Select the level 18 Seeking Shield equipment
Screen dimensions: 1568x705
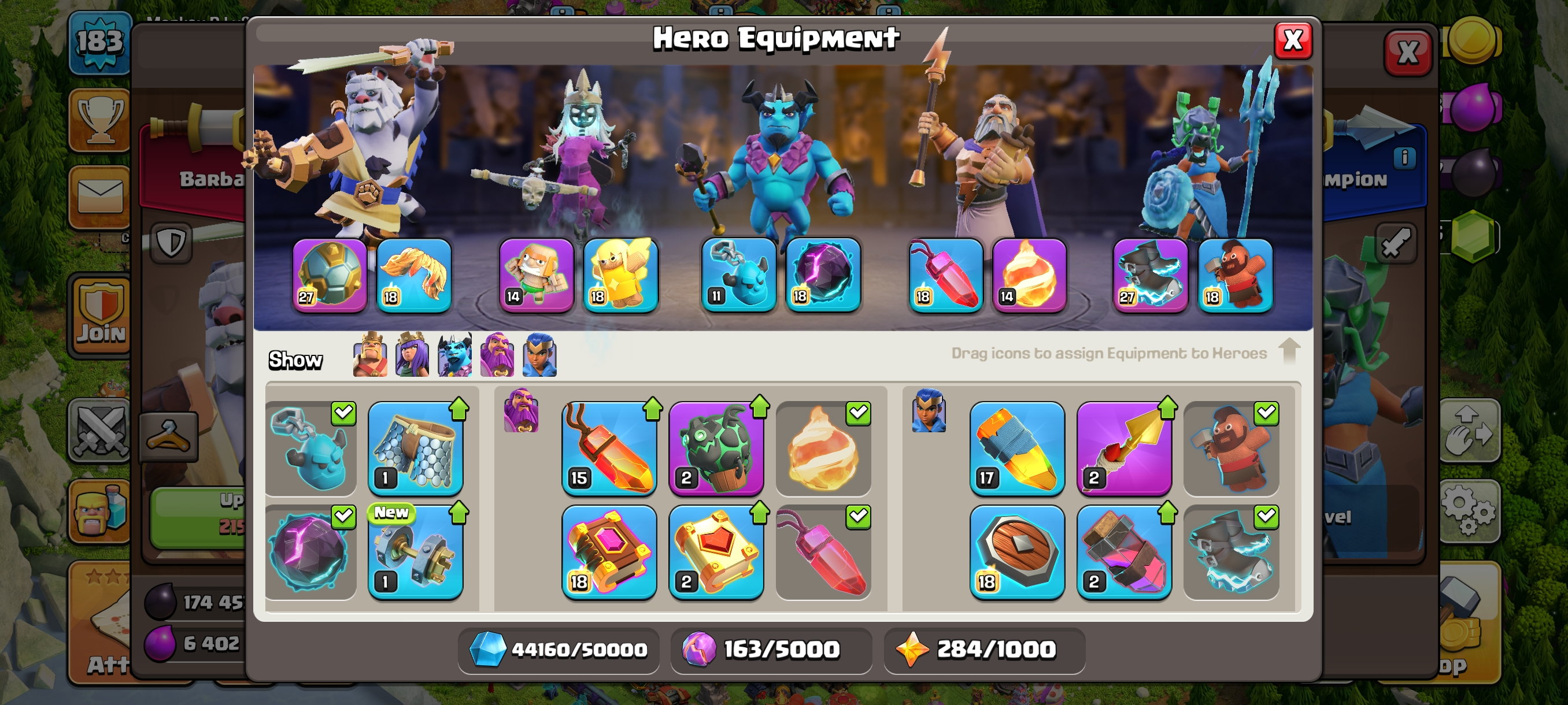pyautogui.click(x=1017, y=552)
